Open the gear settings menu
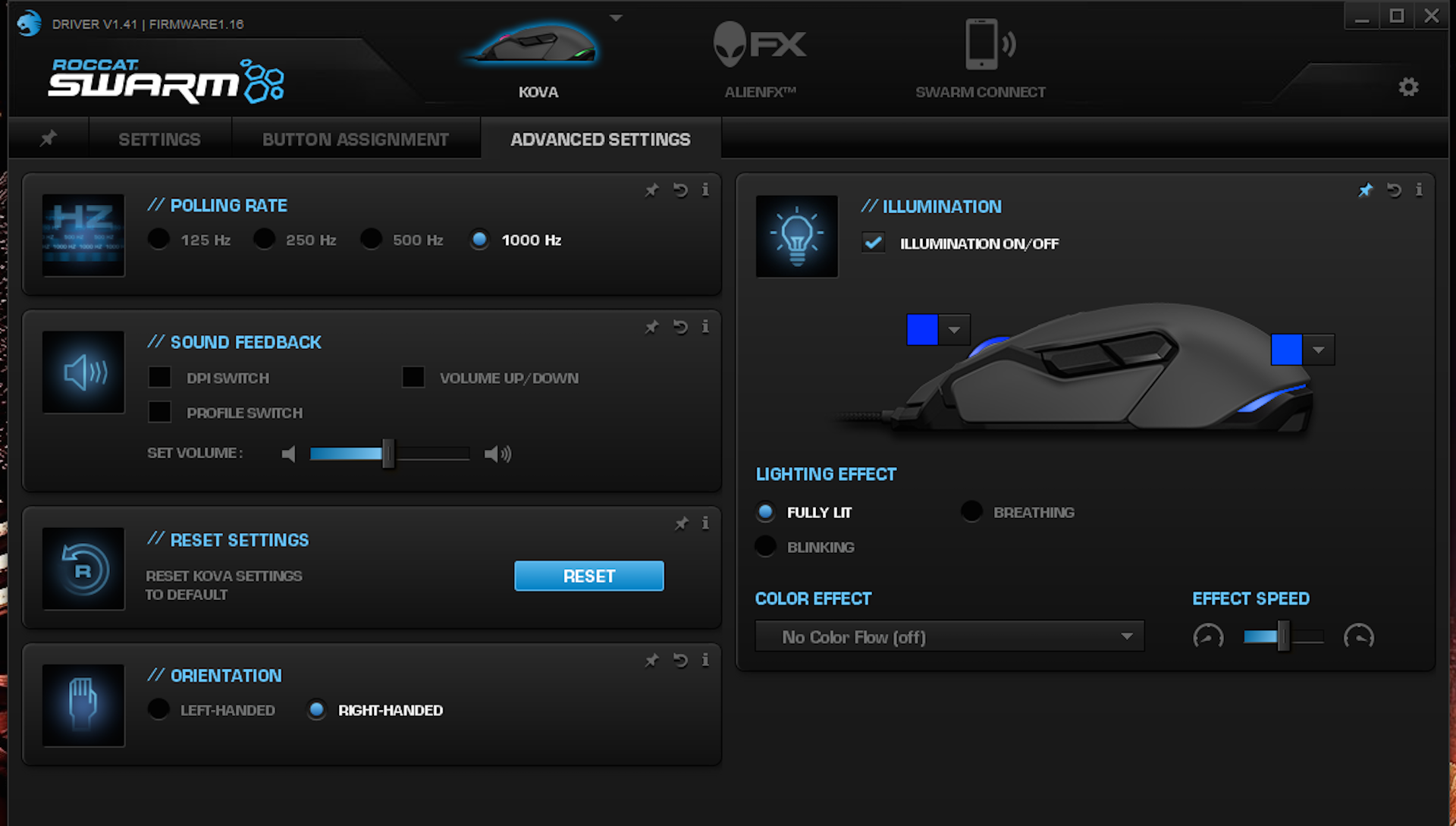The height and width of the screenshot is (826, 1456). point(1408,87)
